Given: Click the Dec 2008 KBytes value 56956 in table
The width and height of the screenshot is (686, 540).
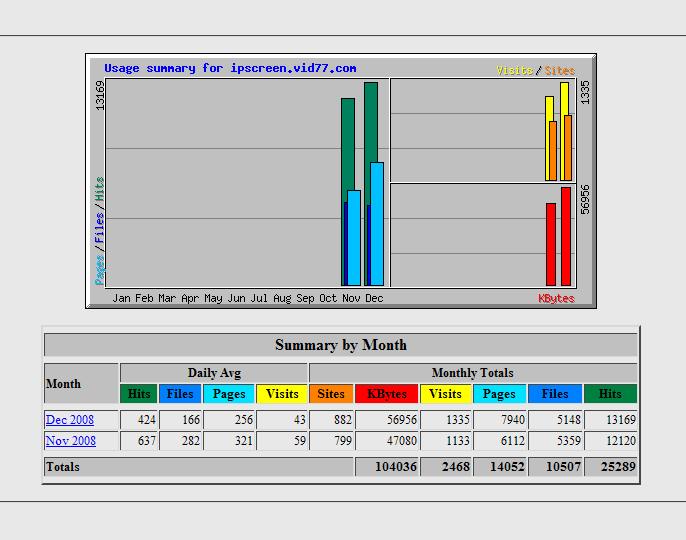Looking at the screenshot, I should (x=402, y=420).
